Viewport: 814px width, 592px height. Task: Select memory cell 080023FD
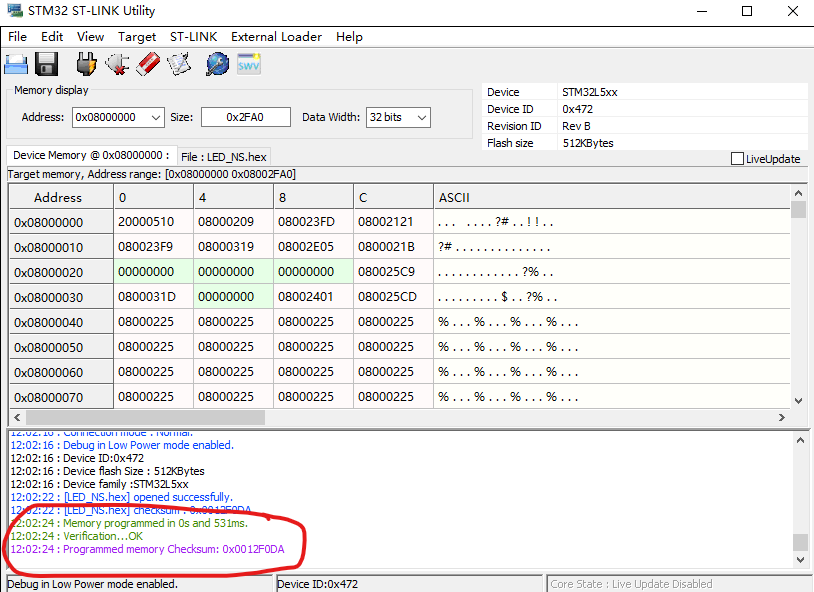tap(313, 222)
